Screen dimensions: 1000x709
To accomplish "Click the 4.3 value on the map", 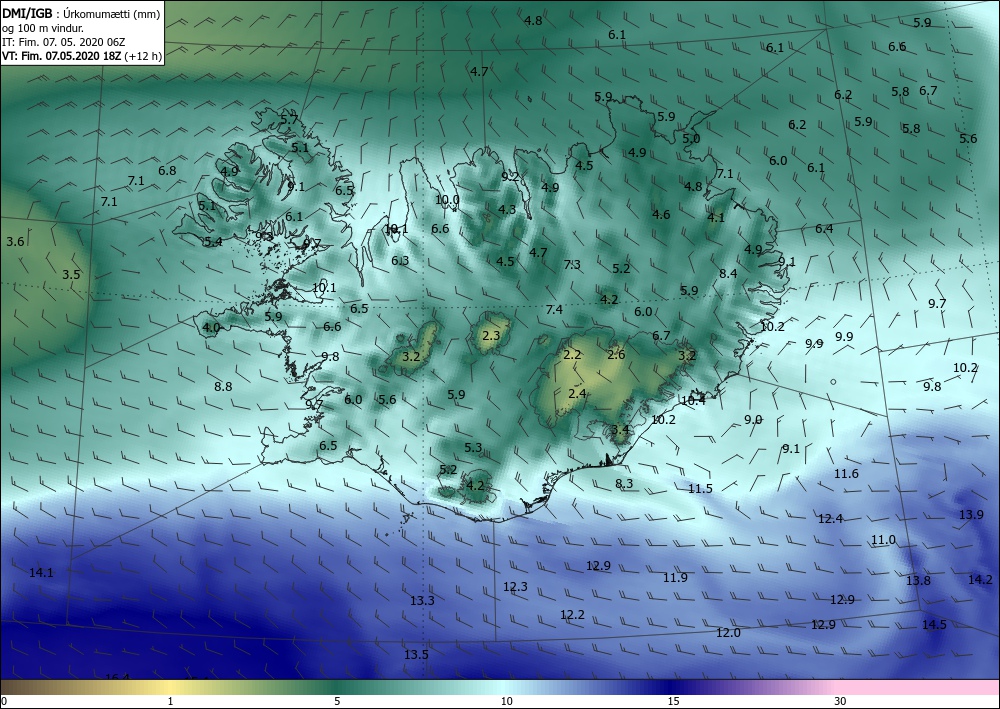I will [x=507, y=210].
